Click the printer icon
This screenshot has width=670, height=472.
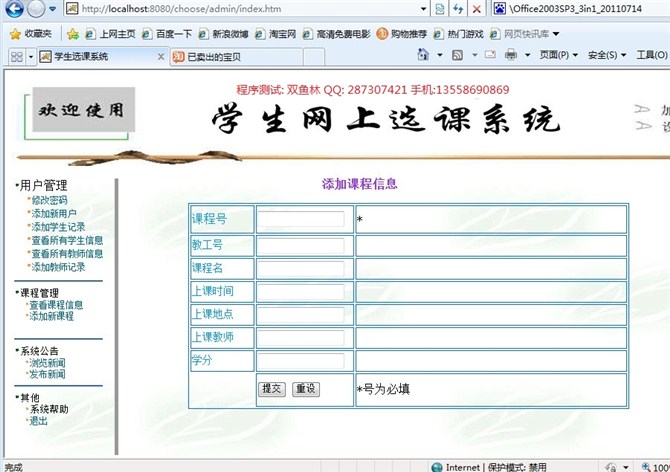[511, 54]
